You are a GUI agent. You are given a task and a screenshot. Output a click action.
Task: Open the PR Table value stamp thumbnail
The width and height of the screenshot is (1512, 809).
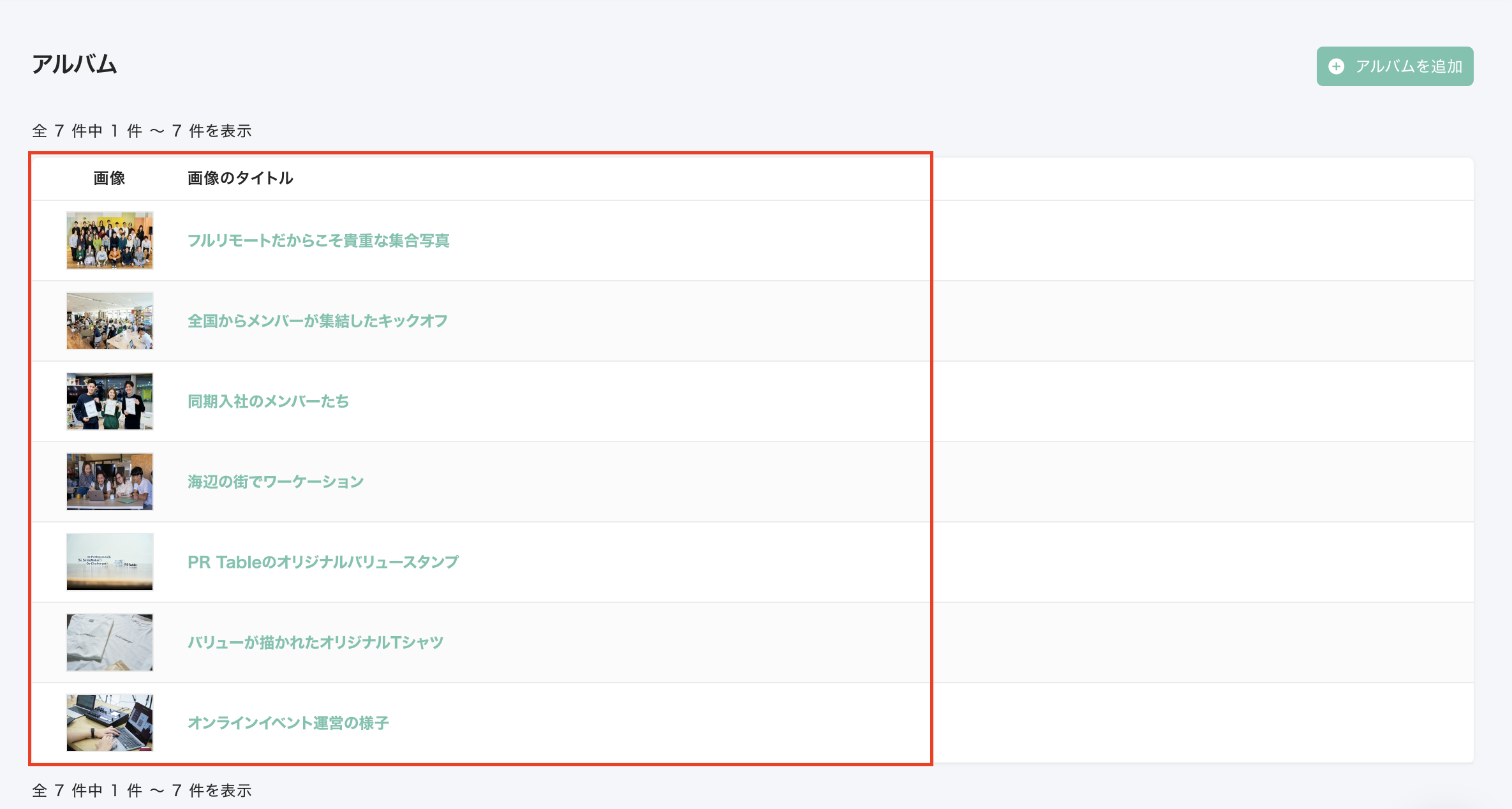[110, 562]
